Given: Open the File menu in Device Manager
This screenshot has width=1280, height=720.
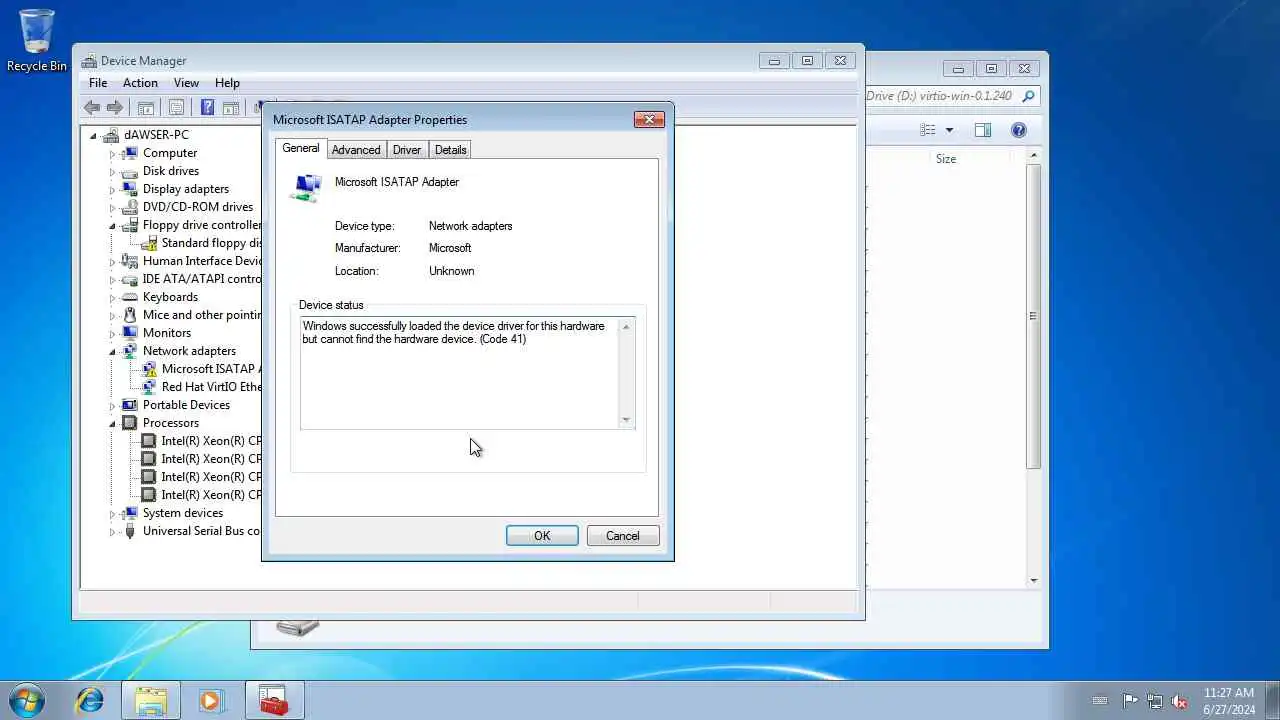Looking at the screenshot, I should 98,83.
